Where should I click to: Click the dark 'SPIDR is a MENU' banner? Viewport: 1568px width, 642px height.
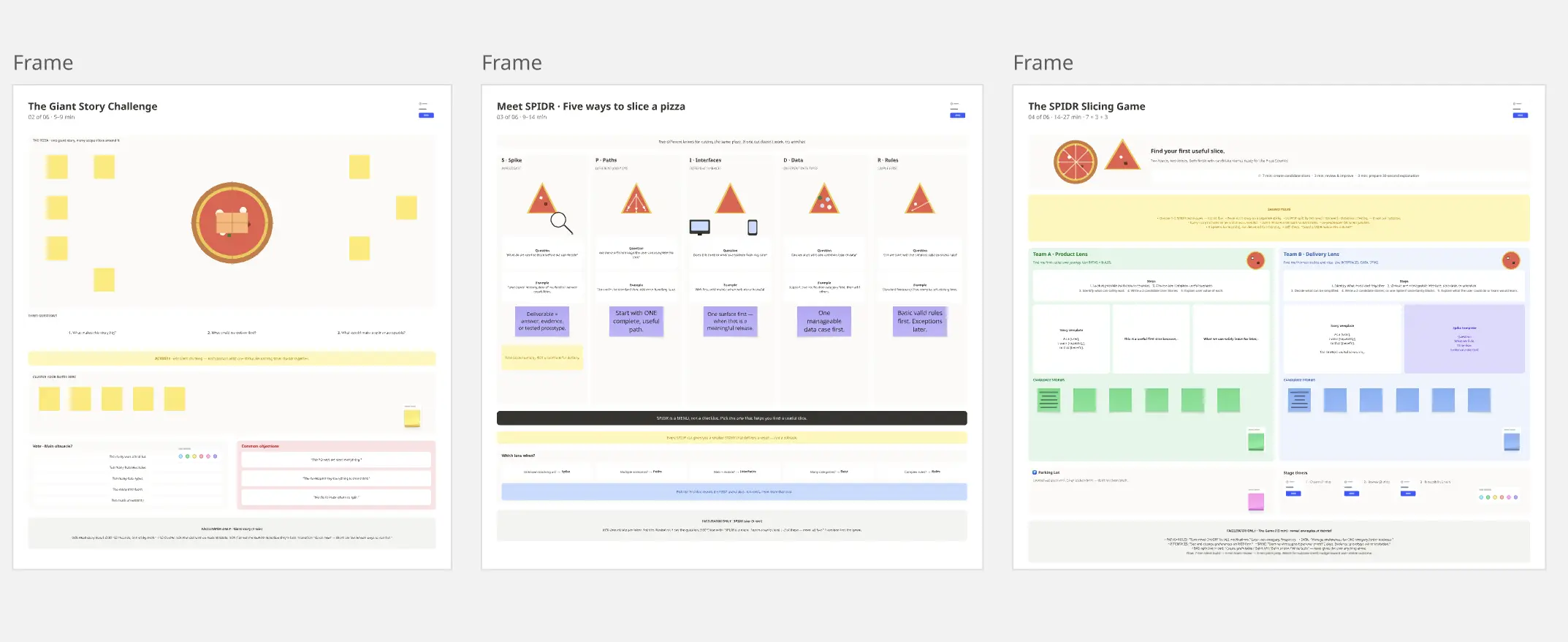pos(731,418)
